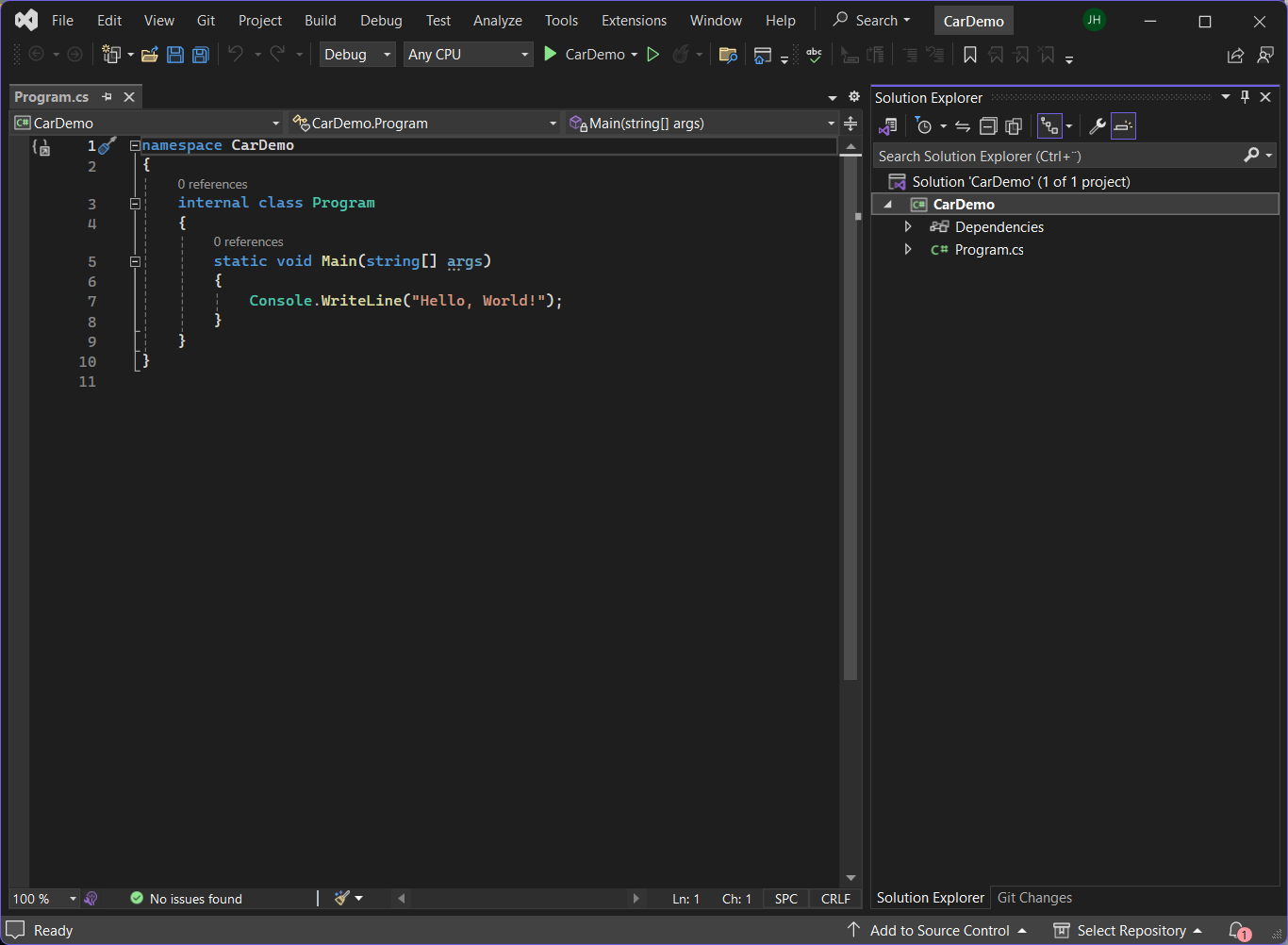Switch to the Git Changes tab
Image resolution: width=1288 pixels, height=945 pixels.
click(1034, 898)
